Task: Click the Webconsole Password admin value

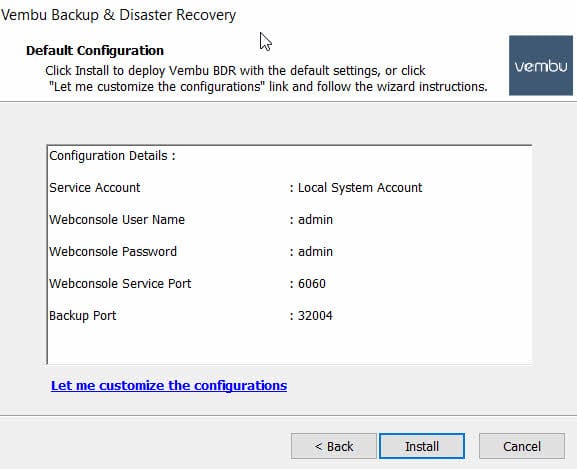Action: [x=315, y=252]
